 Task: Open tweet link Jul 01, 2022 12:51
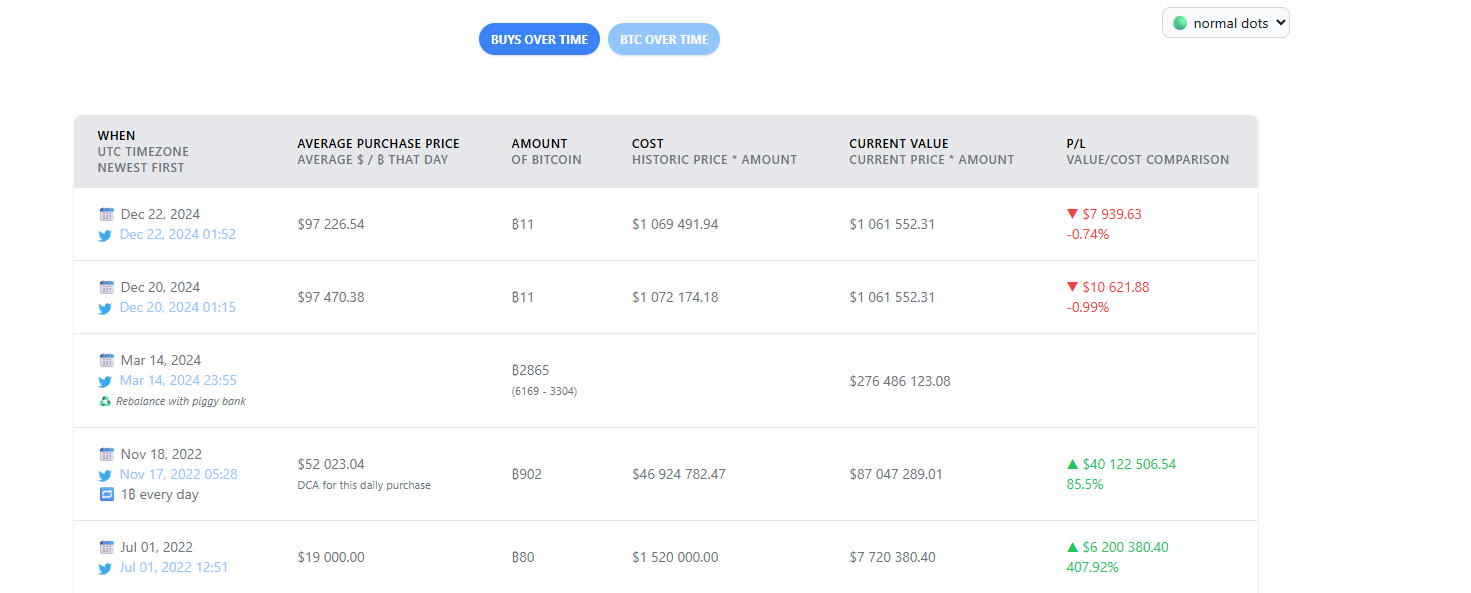click(x=174, y=567)
